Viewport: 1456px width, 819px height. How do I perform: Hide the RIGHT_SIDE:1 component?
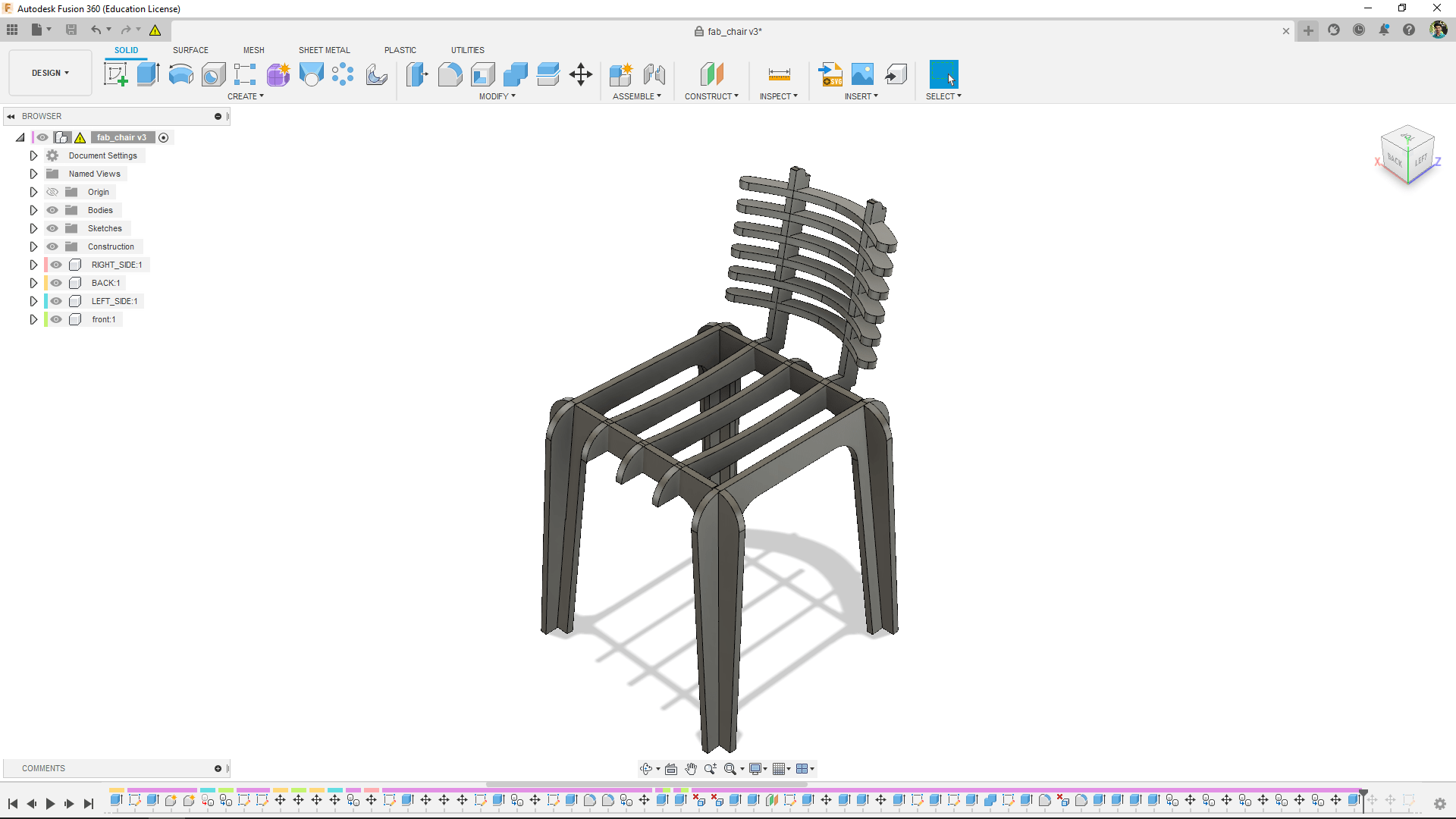pyautogui.click(x=56, y=265)
